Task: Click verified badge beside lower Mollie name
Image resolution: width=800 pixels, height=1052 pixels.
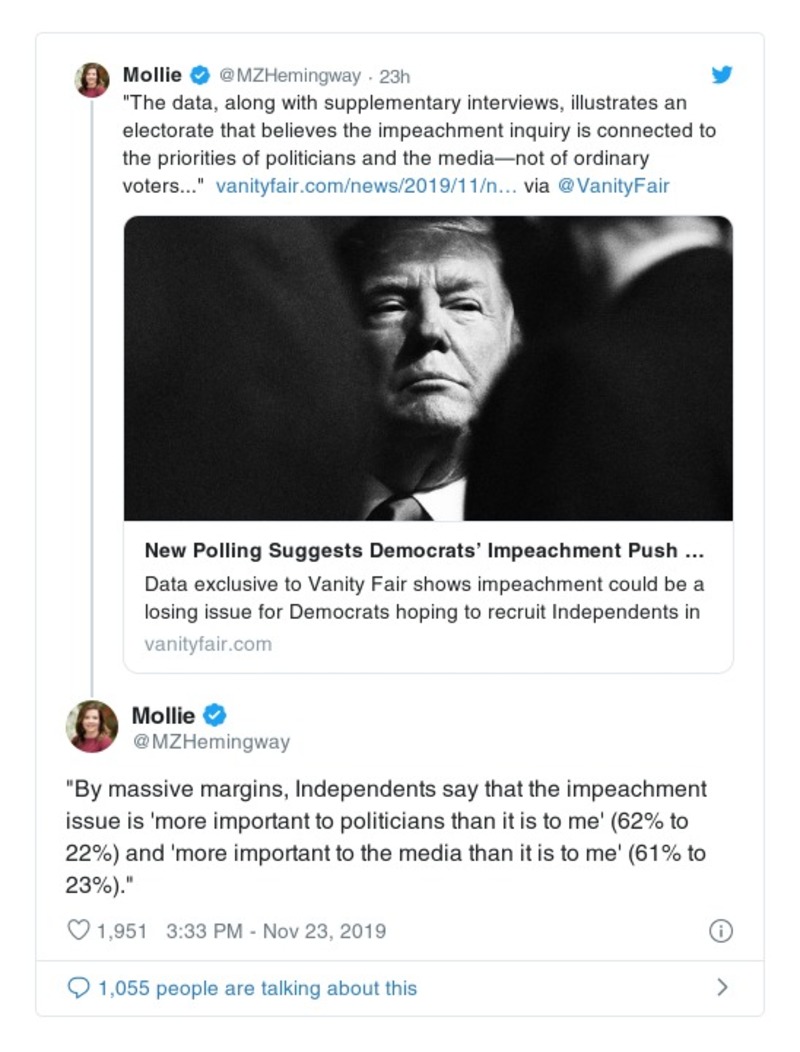Action: pyautogui.click(x=215, y=715)
